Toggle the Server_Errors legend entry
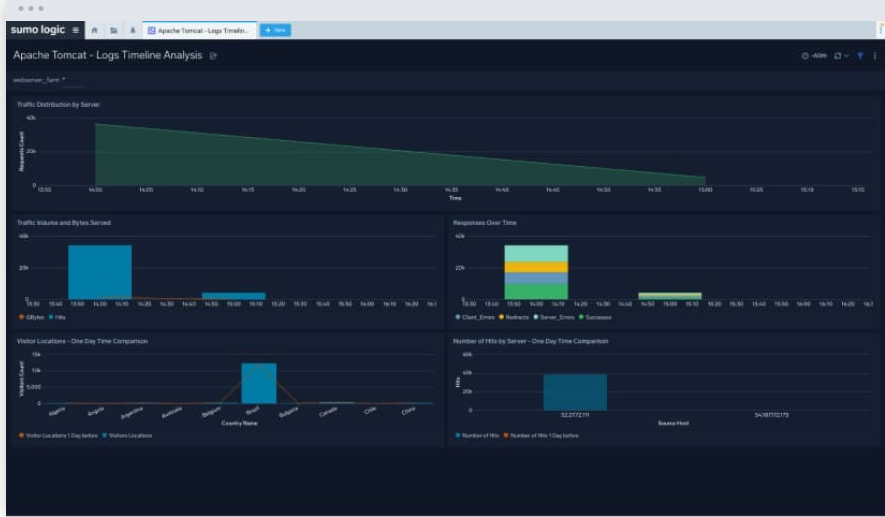 pos(554,317)
